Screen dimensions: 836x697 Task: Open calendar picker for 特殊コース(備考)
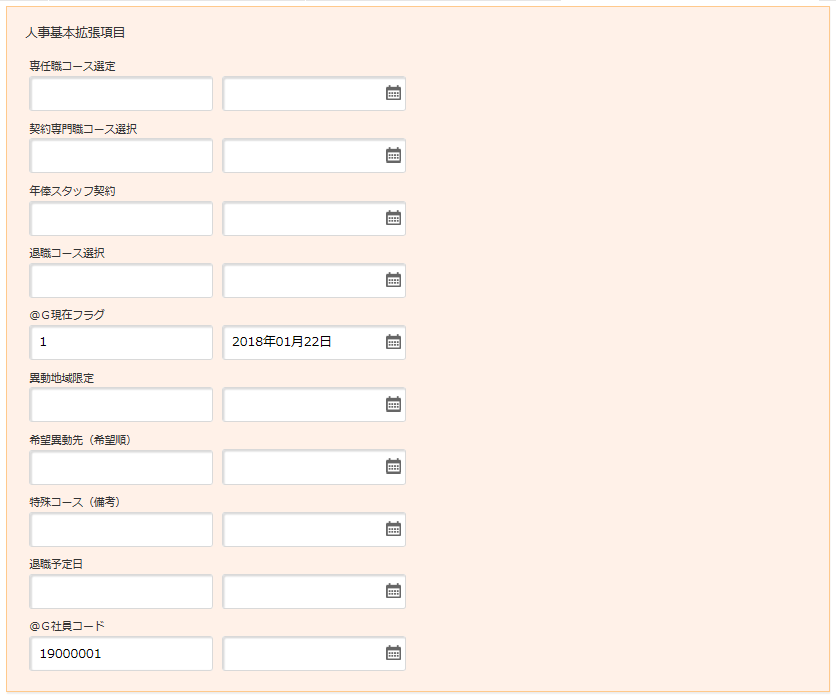click(x=393, y=529)
